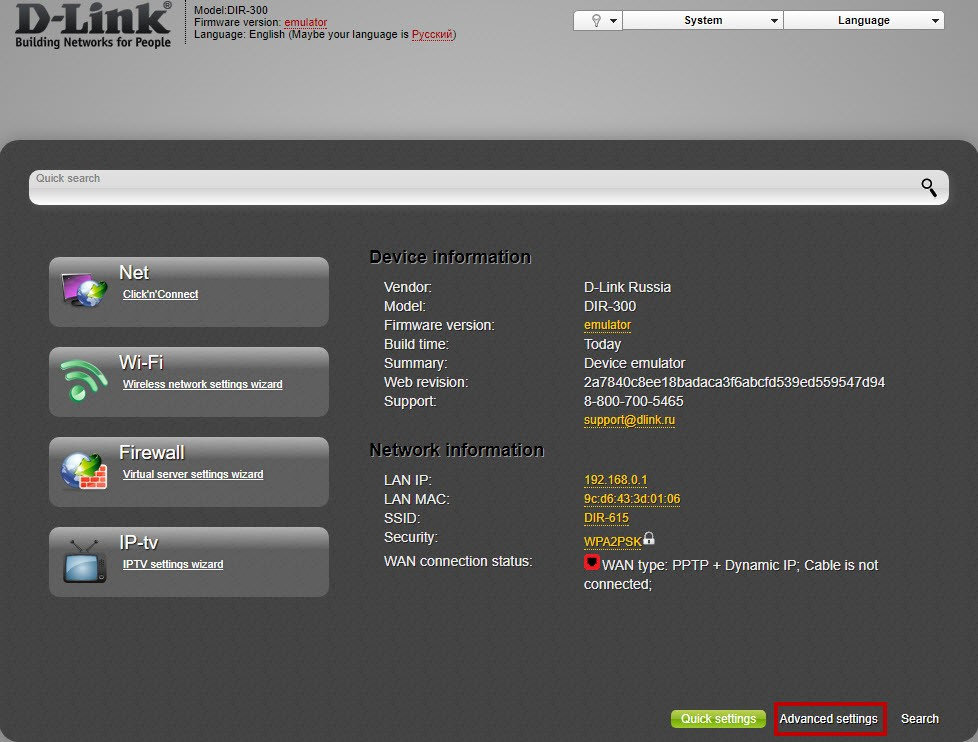Launch Wireless network settings wizard

(x=203, y=384)
